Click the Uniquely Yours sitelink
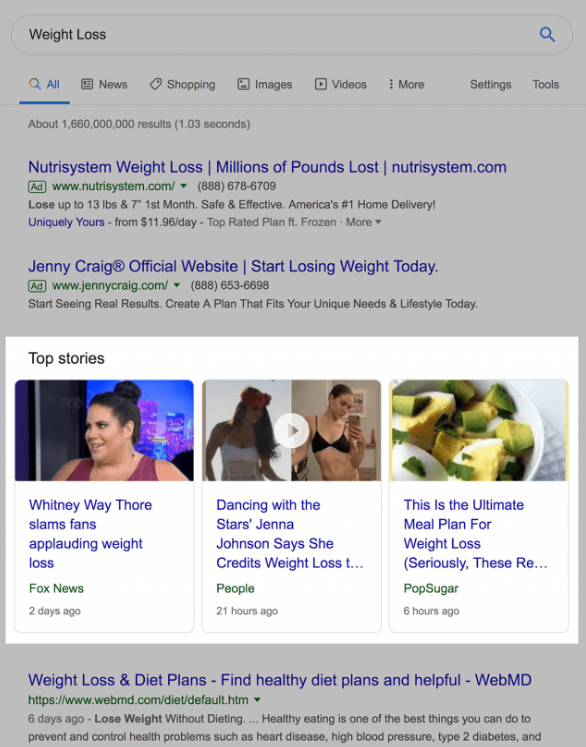Image resolution: width=586 pixels, height=747 pixels. 66,222
